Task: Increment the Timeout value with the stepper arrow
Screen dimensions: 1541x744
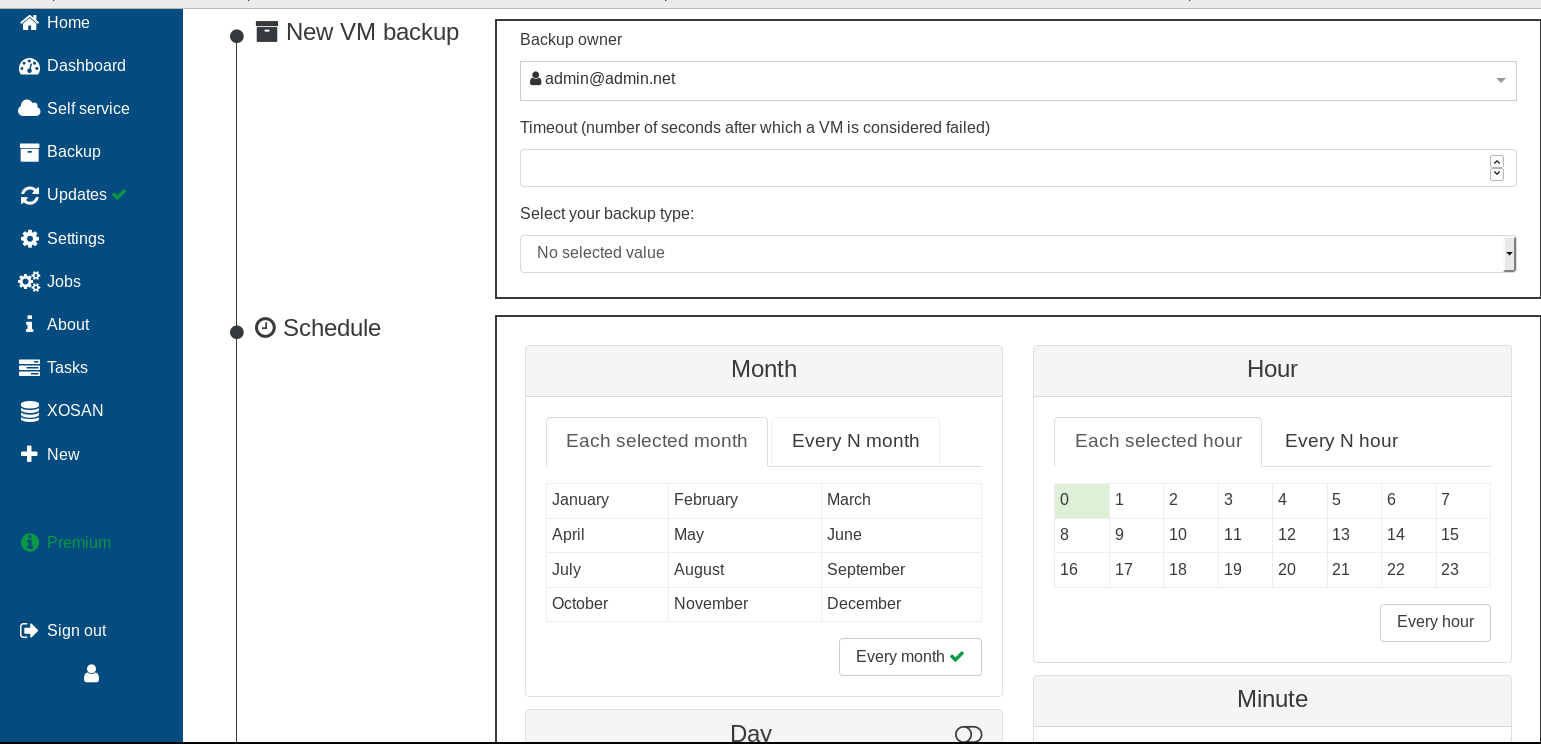Action: (x=1497, y=161)
